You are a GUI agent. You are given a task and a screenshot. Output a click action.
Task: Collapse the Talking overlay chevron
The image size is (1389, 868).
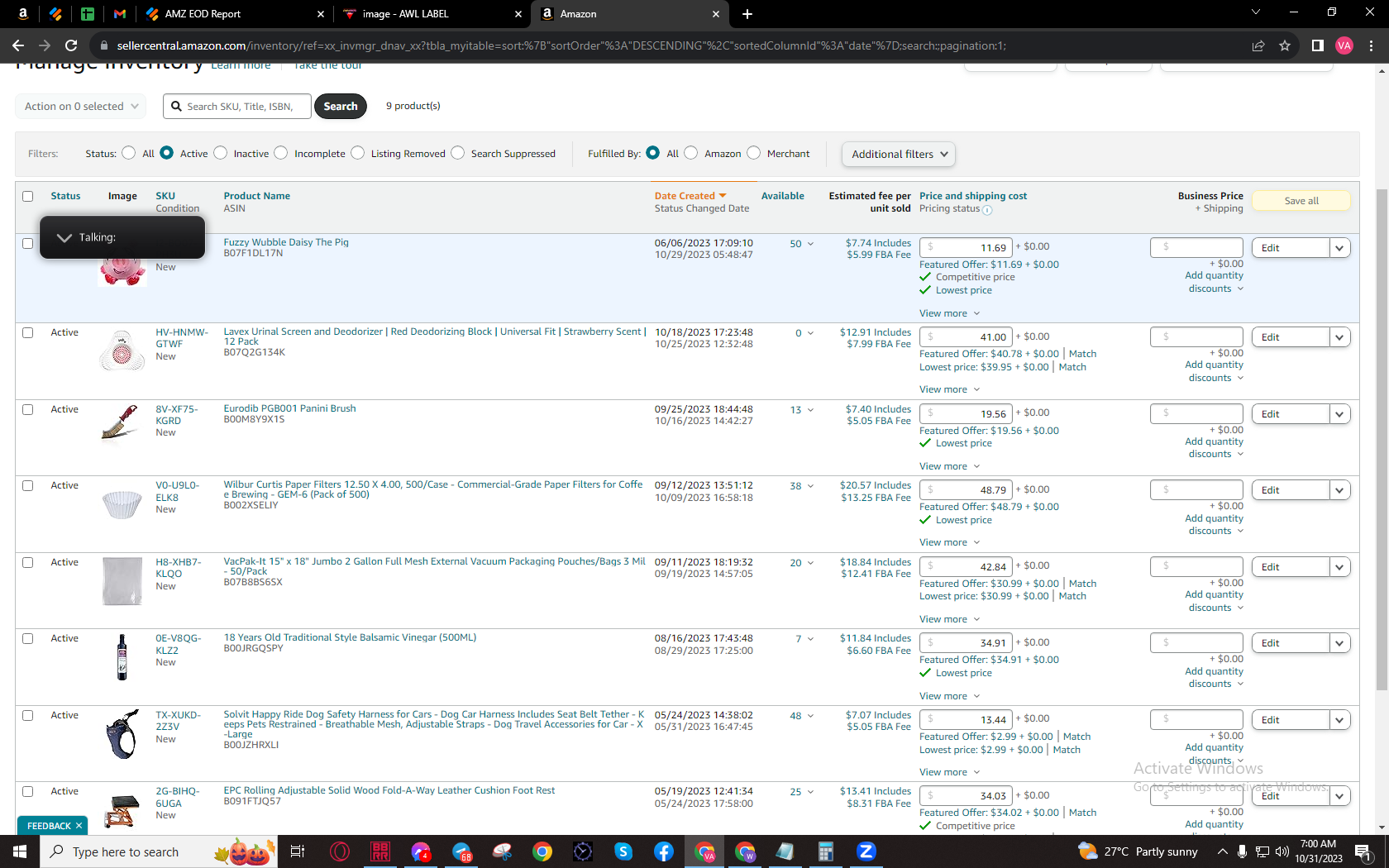coord(64,237)
